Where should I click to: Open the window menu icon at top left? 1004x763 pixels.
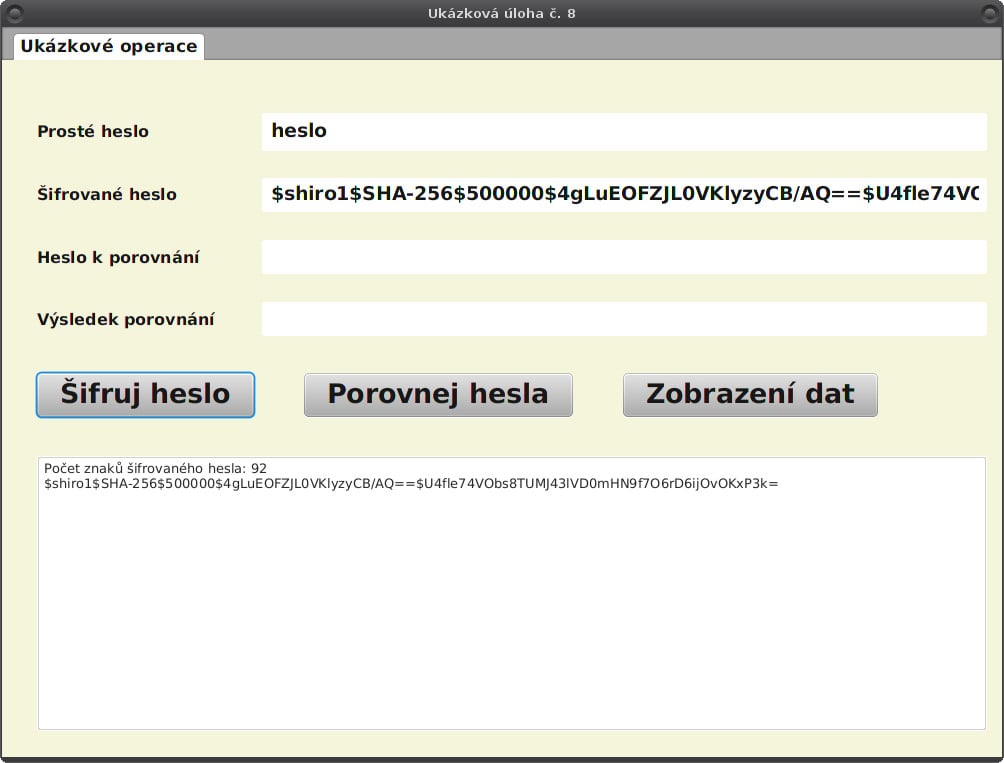point(15,13)
